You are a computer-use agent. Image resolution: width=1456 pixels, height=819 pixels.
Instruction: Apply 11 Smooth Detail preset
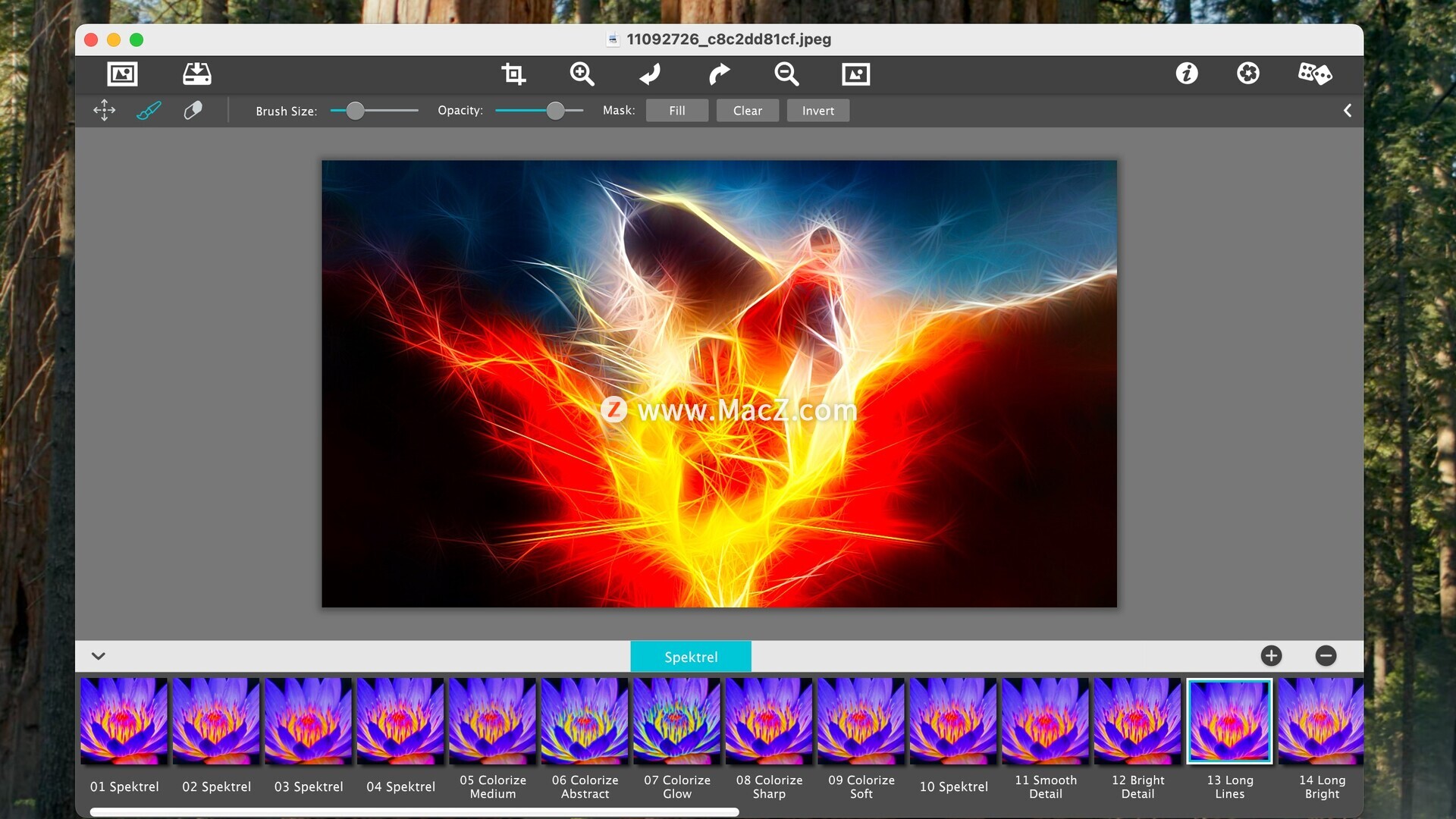(x=1045, y=720)
